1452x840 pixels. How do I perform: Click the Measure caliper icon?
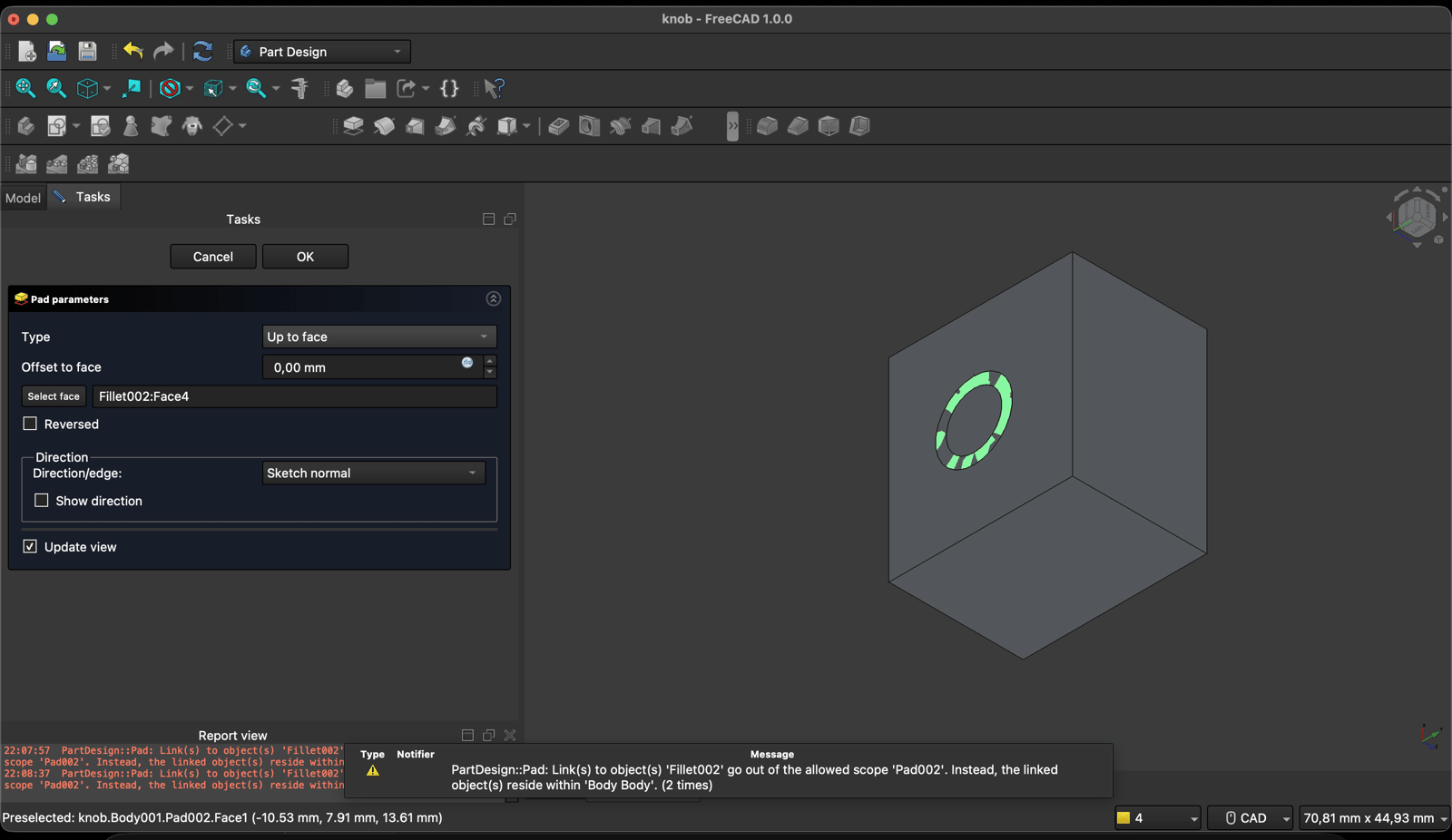(299, 88)
